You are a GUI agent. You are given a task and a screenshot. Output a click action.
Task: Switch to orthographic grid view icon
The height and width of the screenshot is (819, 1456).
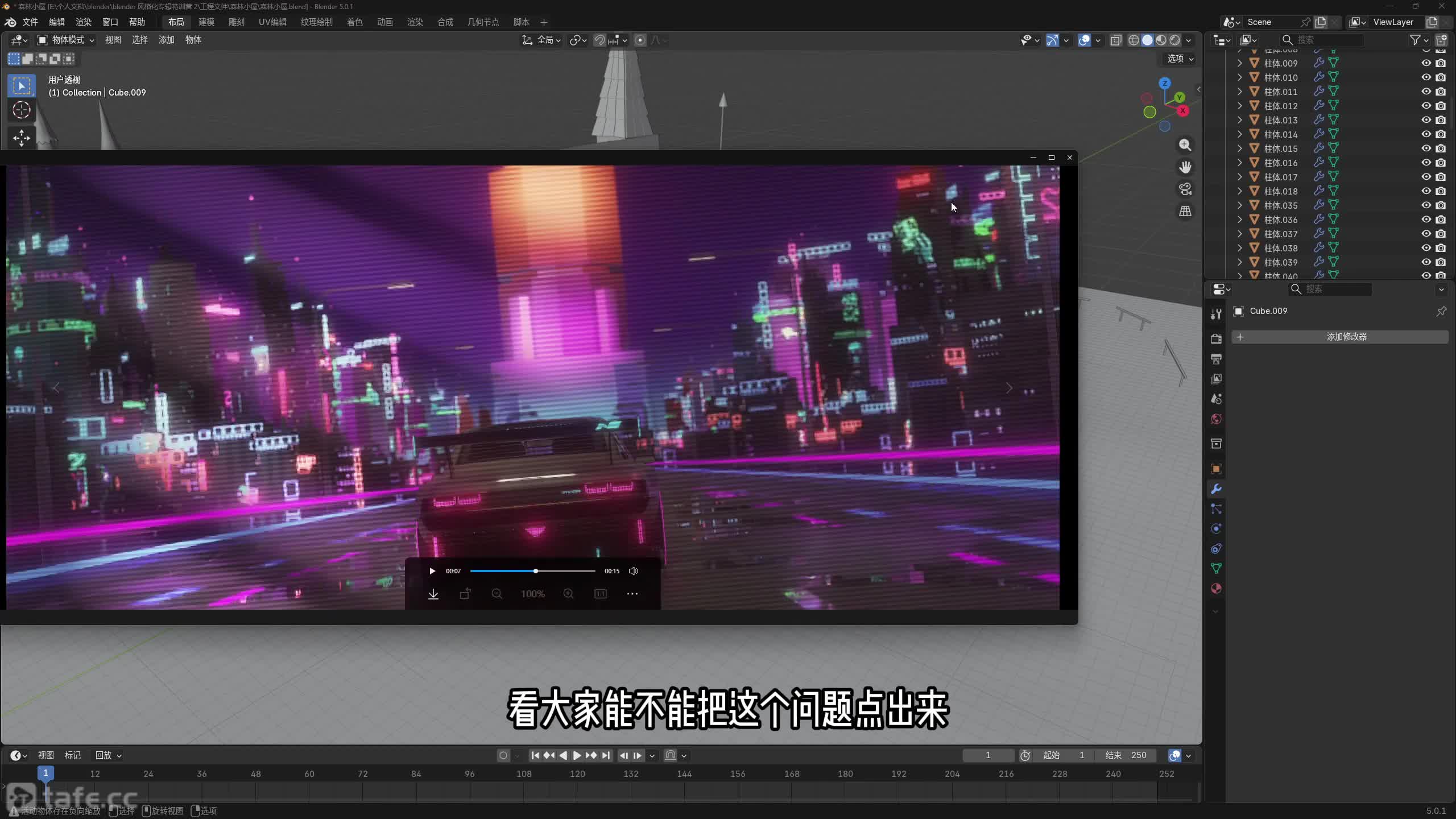[1185, 211]
